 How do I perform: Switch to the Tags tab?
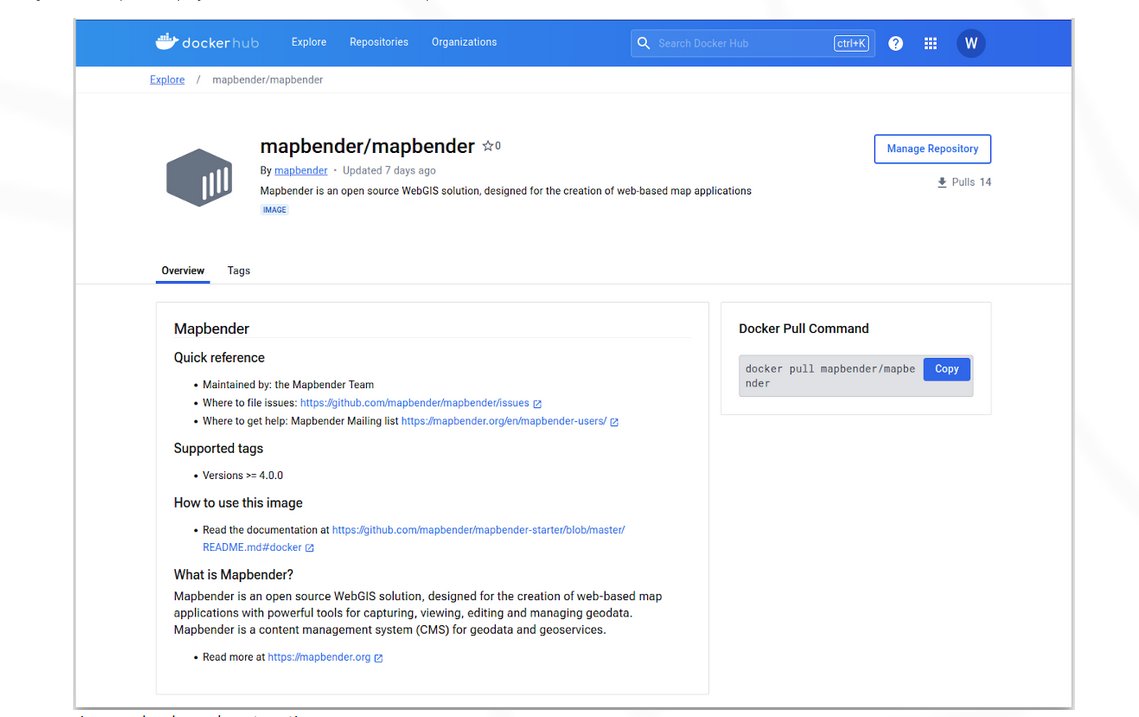click(x=239, y=270)
